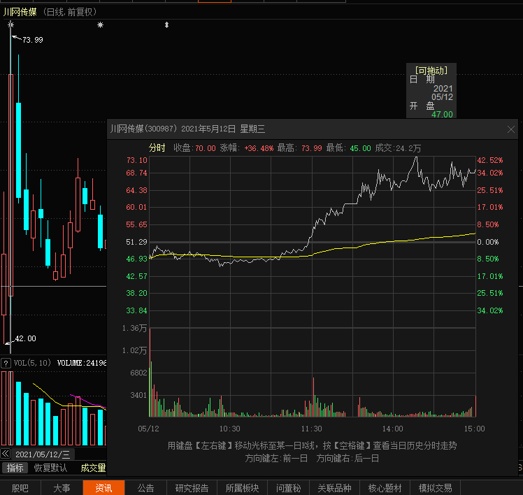The width and height of the screenshot is (523, 495).
Task: Click the [可拖动] info box header
Action: click(x=431, y=70)
